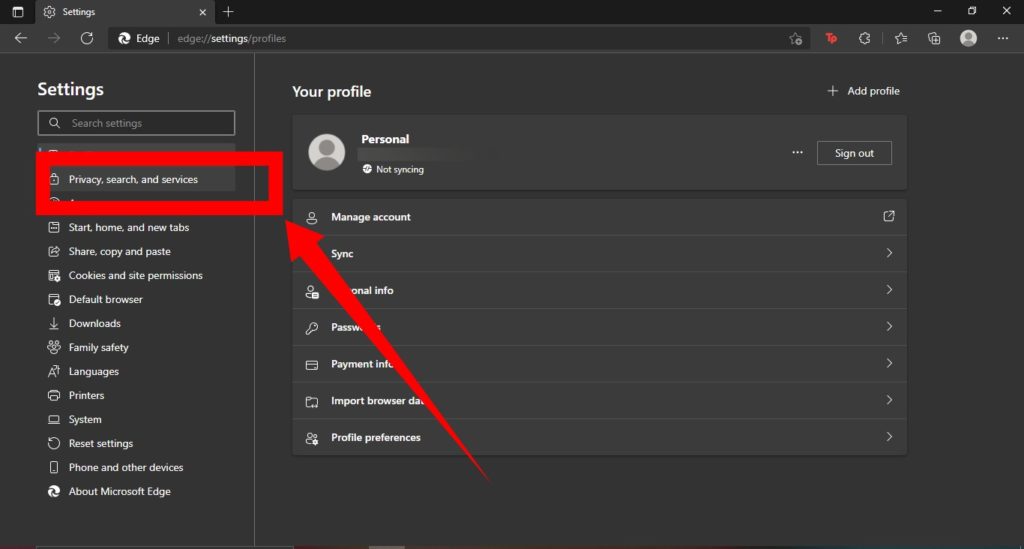Open Settings and more ellipsis menu
Viewport: 1024px width, 549px height.
1002,39
